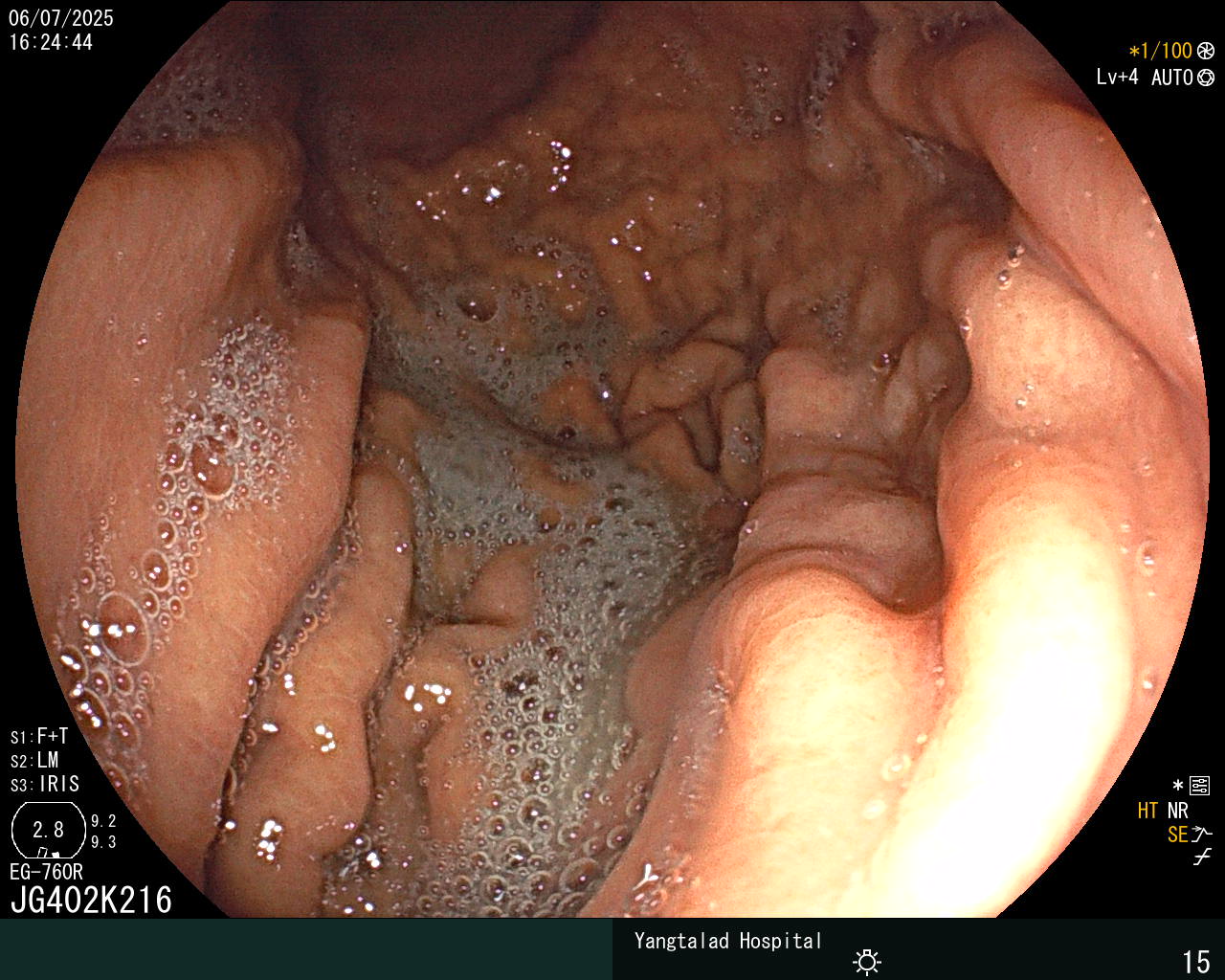Click the S1:F+T switch assignment
Image resolution: width=1225 pixels, height=980 pixels.
[x=39, y=737]
